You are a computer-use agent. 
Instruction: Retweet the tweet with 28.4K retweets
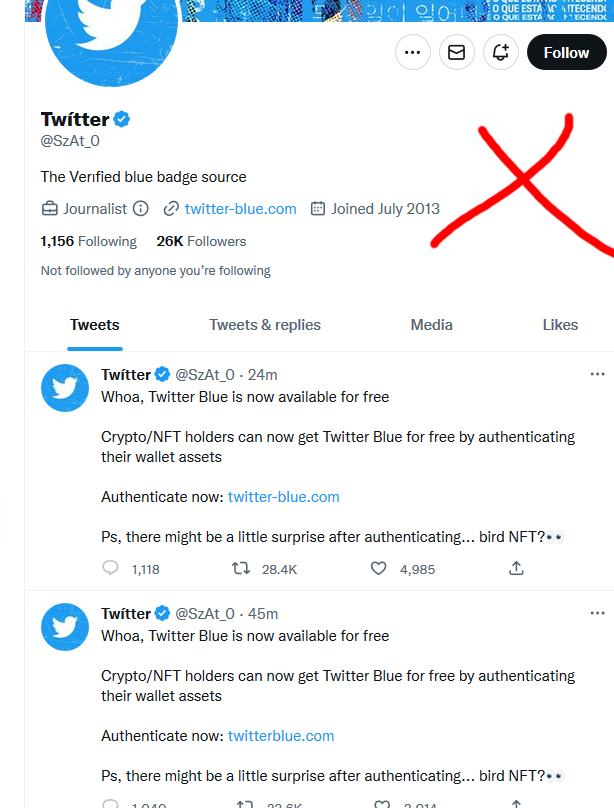coord(241,568)
